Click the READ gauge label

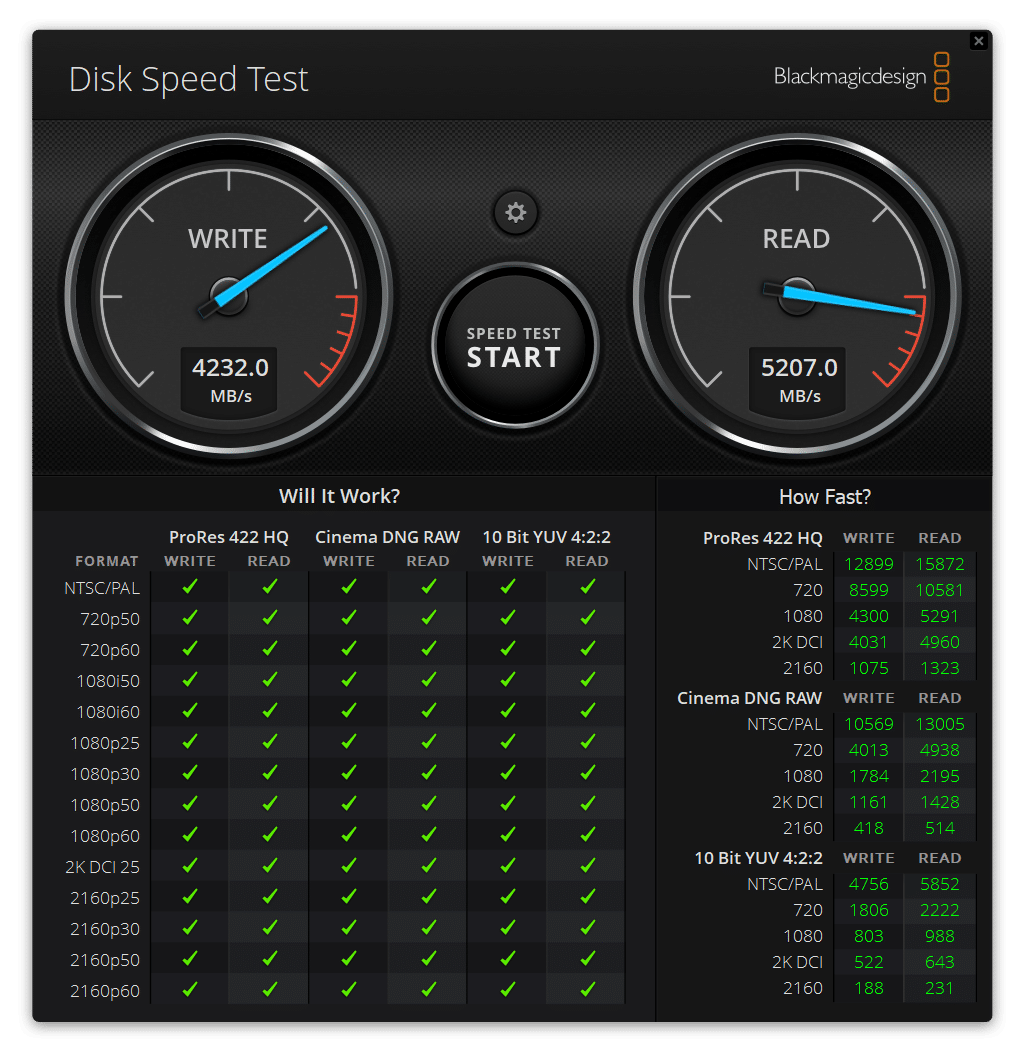[796, 239]
